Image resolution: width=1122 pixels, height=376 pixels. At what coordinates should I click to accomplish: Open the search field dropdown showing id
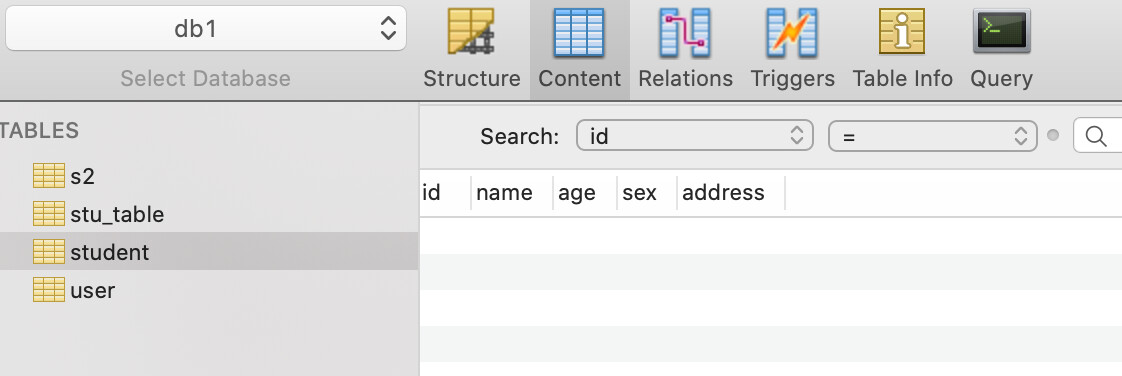pyautogui.click(x=694, y=135)
